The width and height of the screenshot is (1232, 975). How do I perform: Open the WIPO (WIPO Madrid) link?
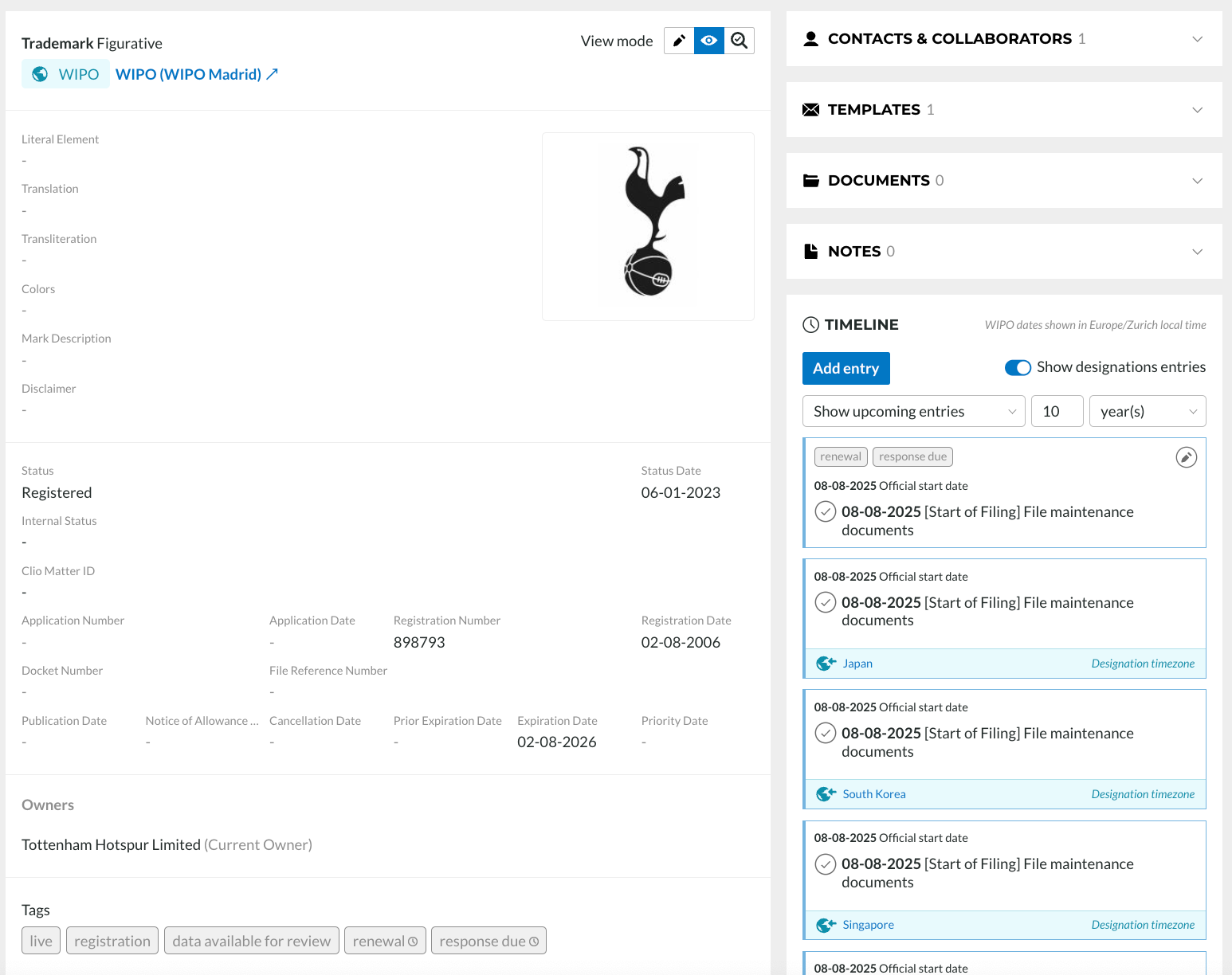(x=196, y=74)
